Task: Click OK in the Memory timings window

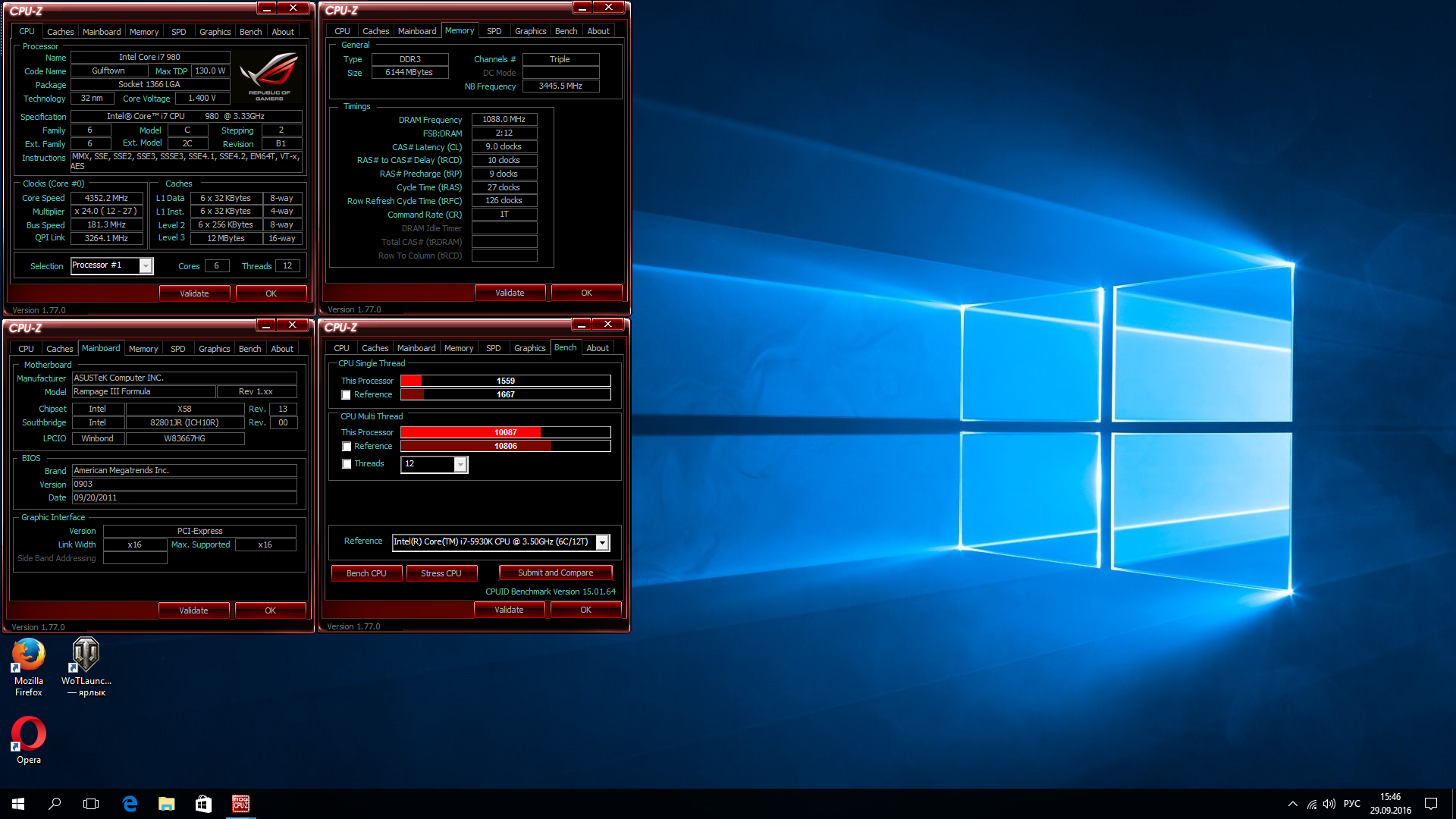Action: tap(586, 293)
